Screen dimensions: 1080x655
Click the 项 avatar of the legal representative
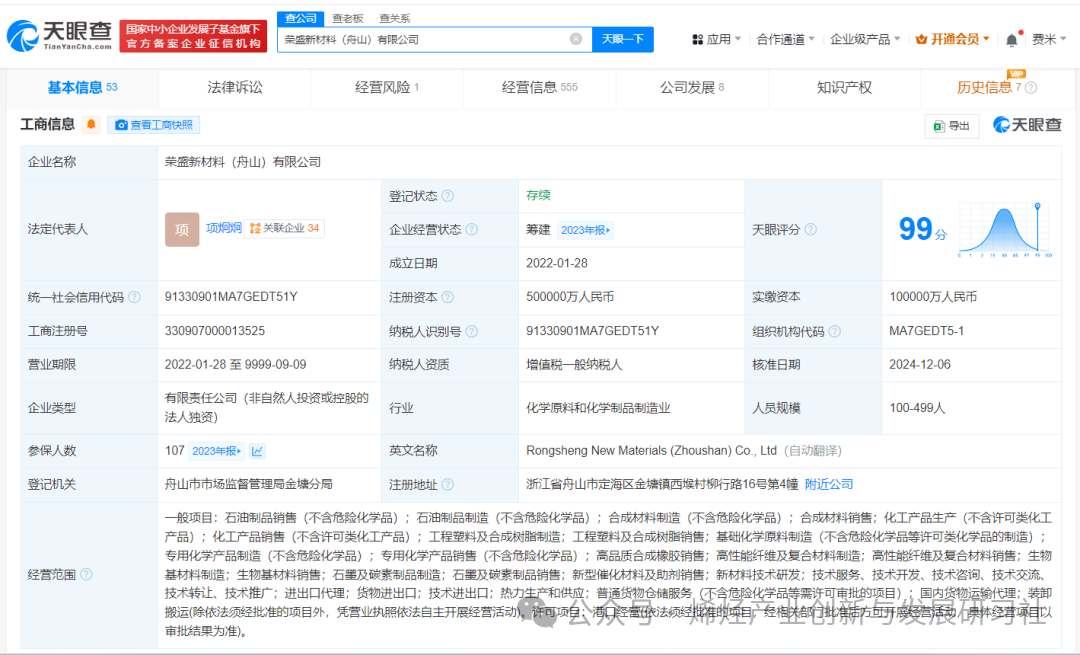182,229
